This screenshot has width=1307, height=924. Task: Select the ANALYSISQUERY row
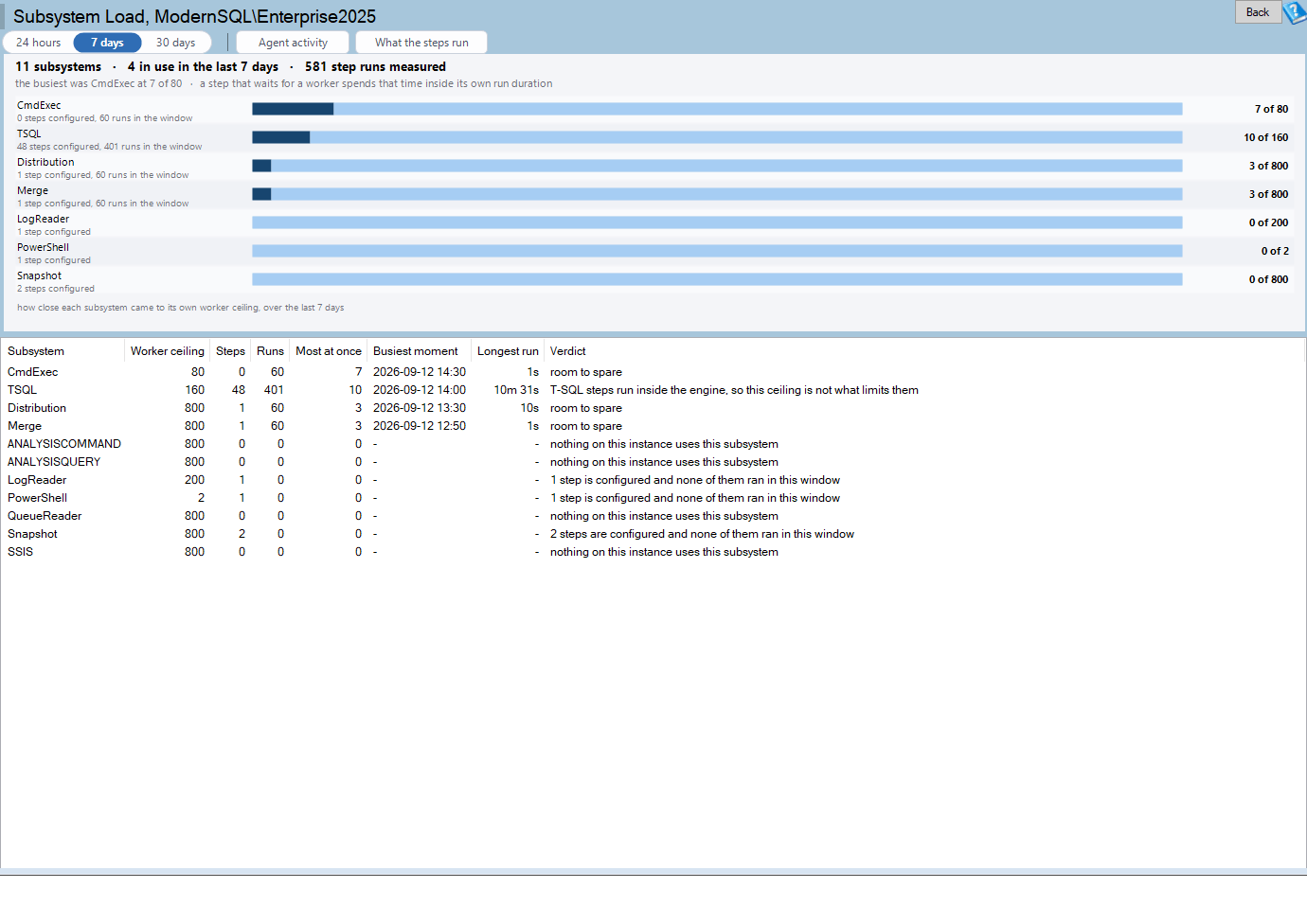pos(653,462)
